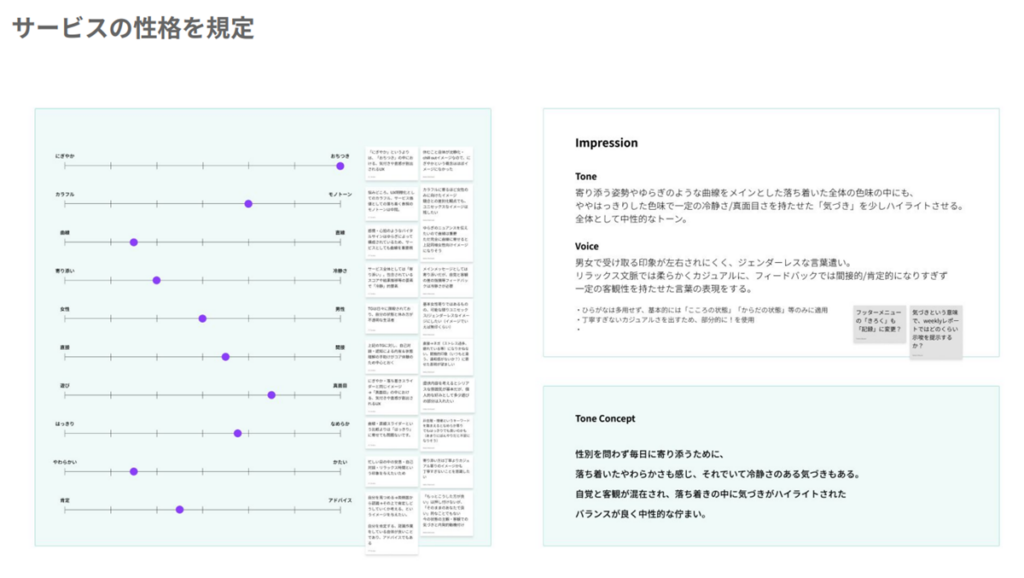Select the gray sticky note mentioning weeklyレポート

tap(936, 332)
